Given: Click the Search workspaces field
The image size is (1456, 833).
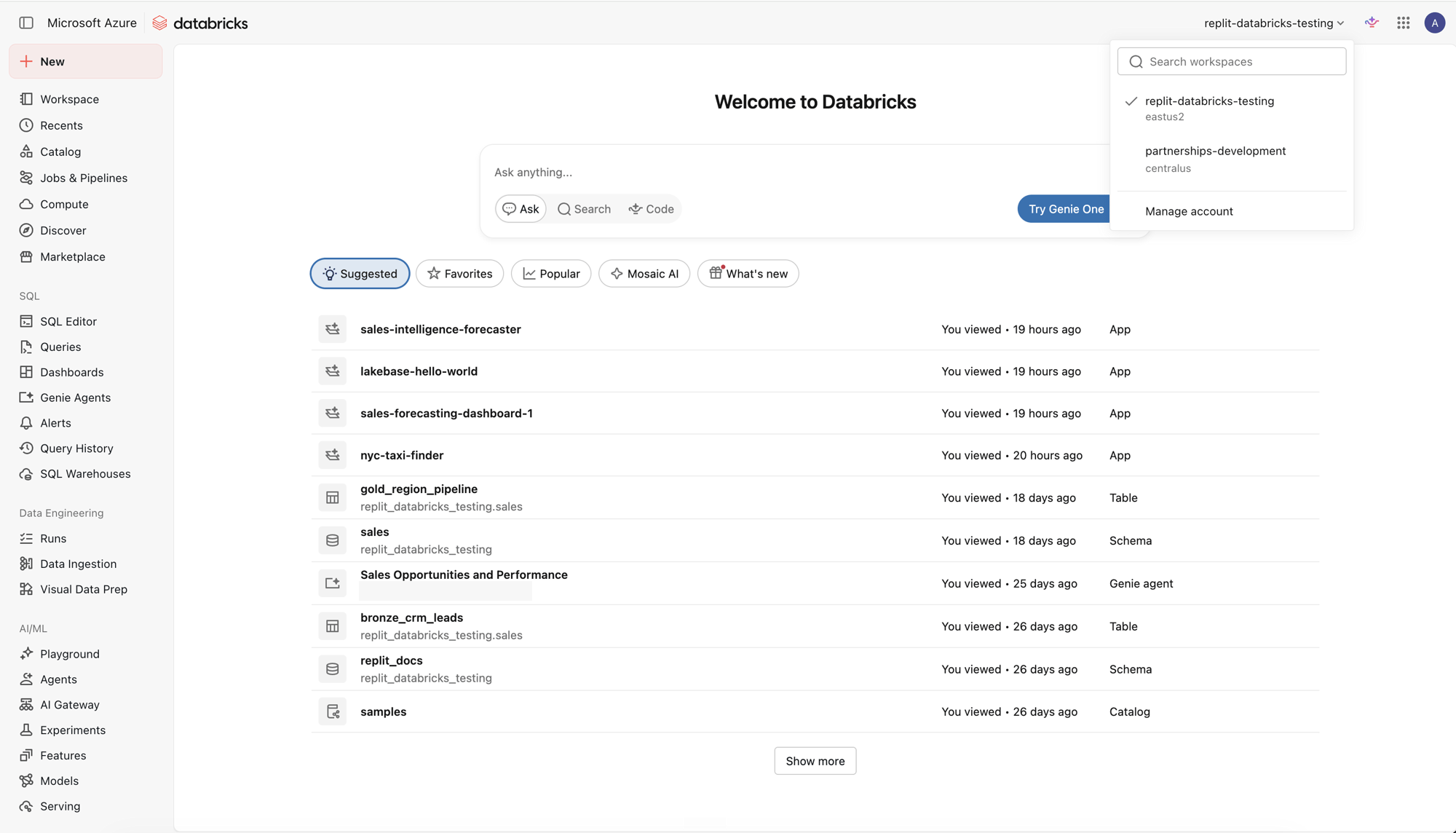Looking at the screenshot, I should pos(1232,61).
